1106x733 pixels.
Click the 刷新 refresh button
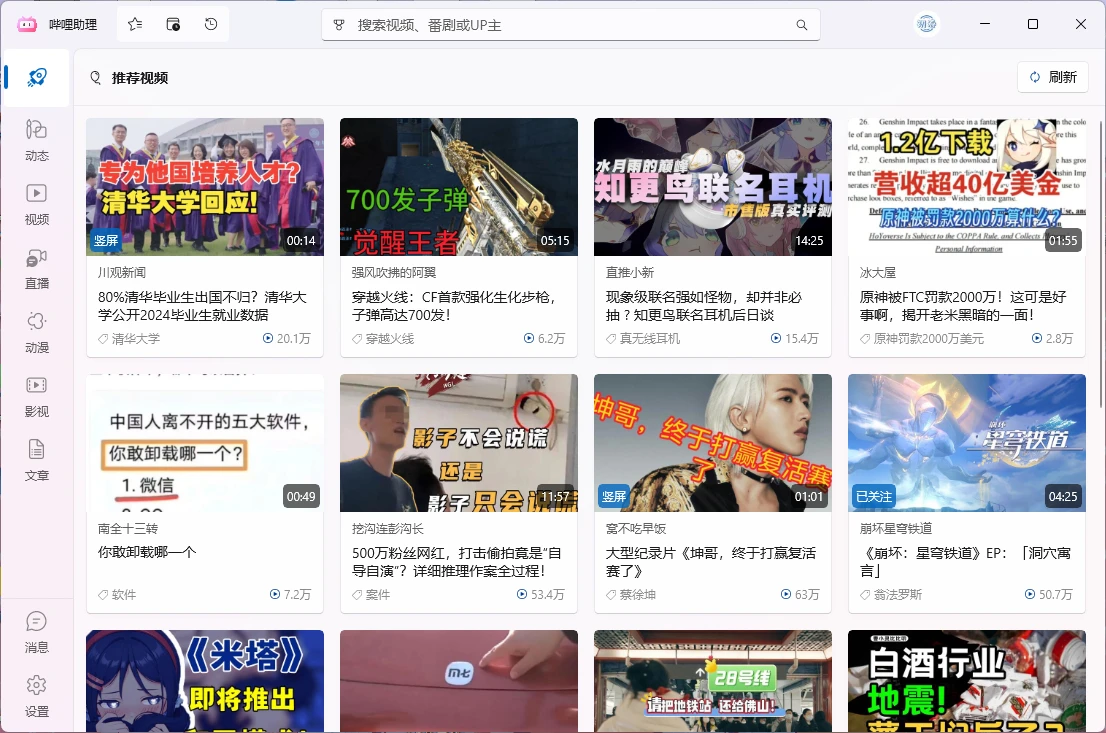coord(1052,77)
